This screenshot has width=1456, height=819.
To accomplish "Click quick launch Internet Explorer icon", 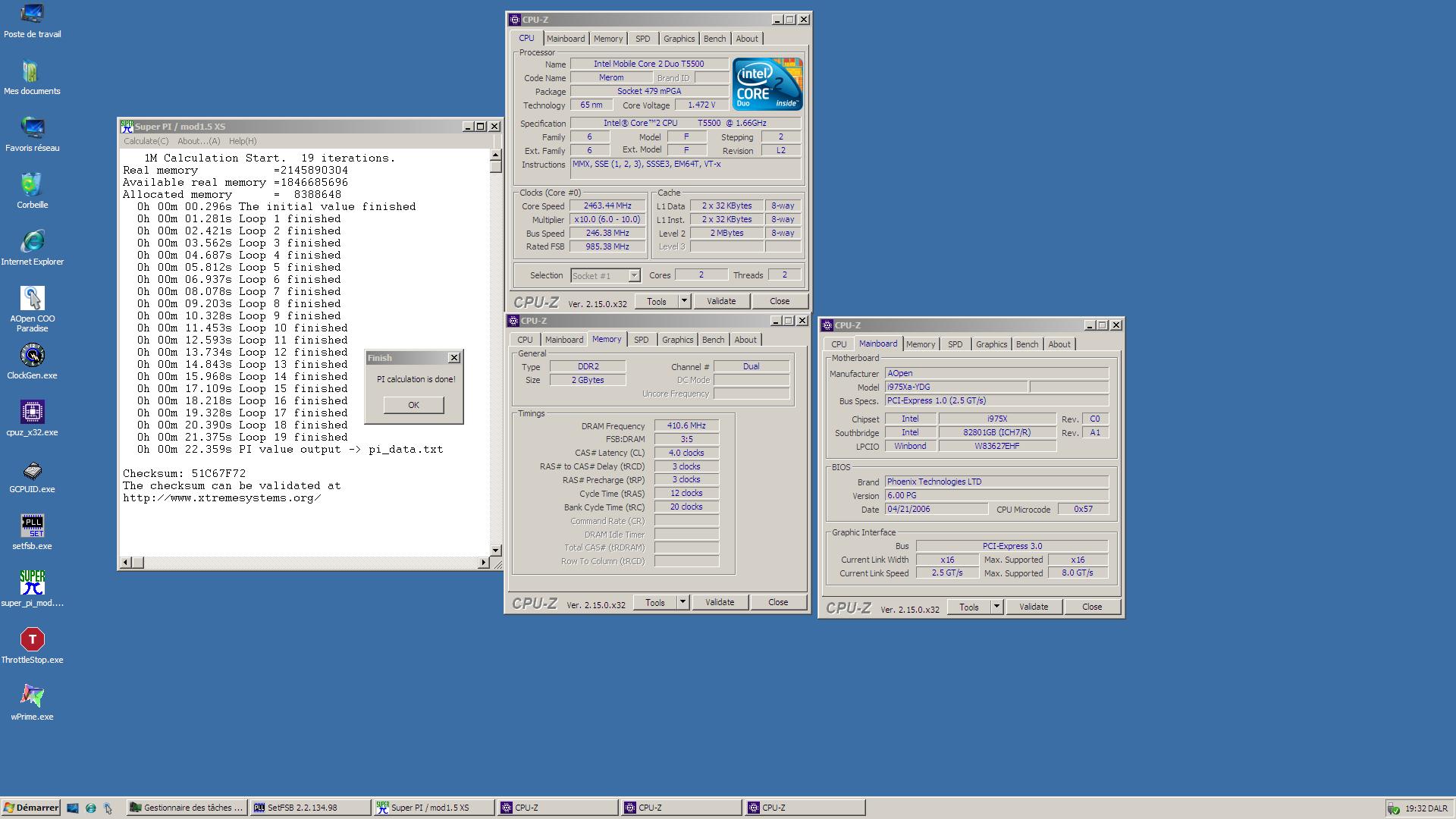I will (90, 808).
